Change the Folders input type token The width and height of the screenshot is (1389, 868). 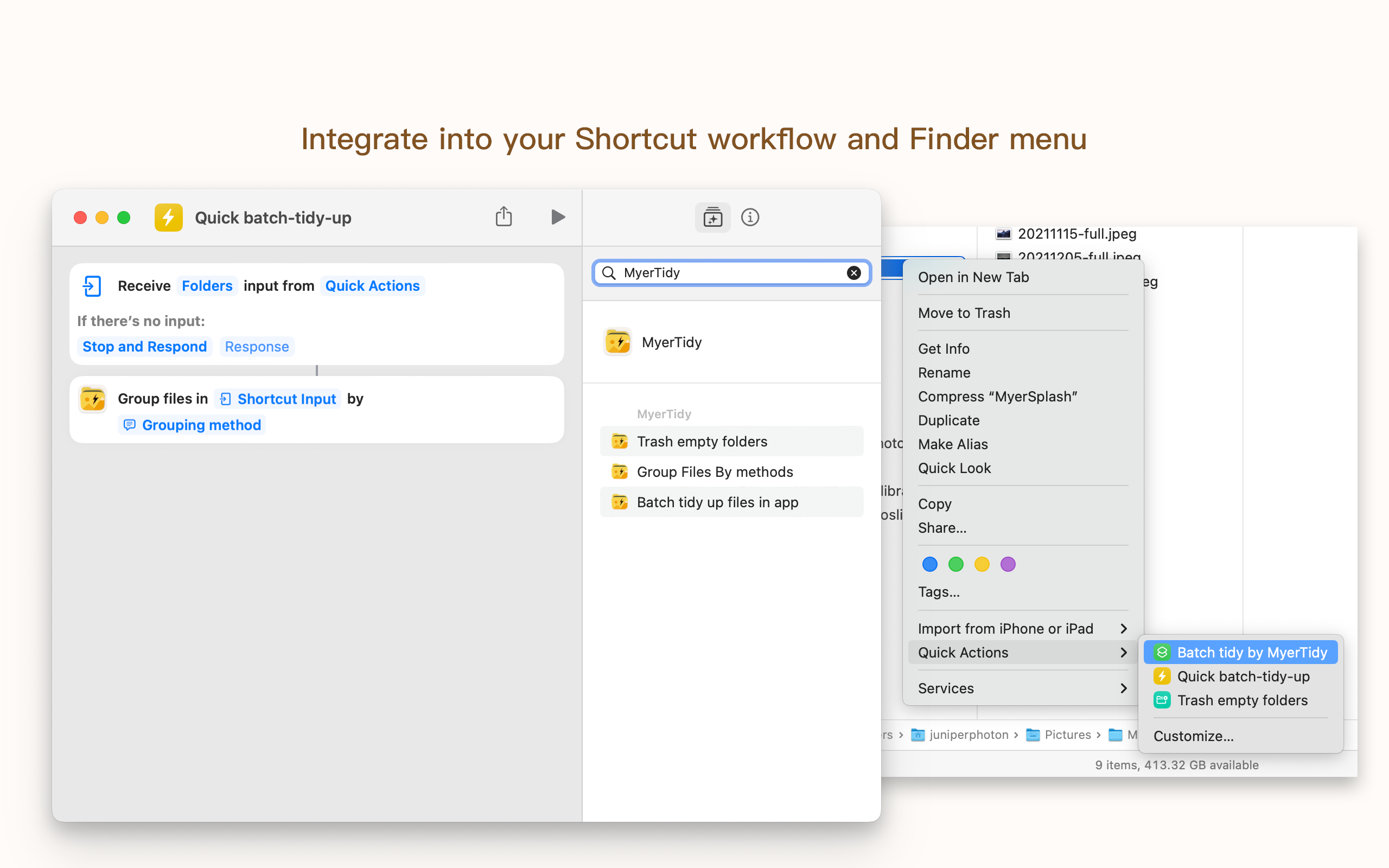[207, 286]
